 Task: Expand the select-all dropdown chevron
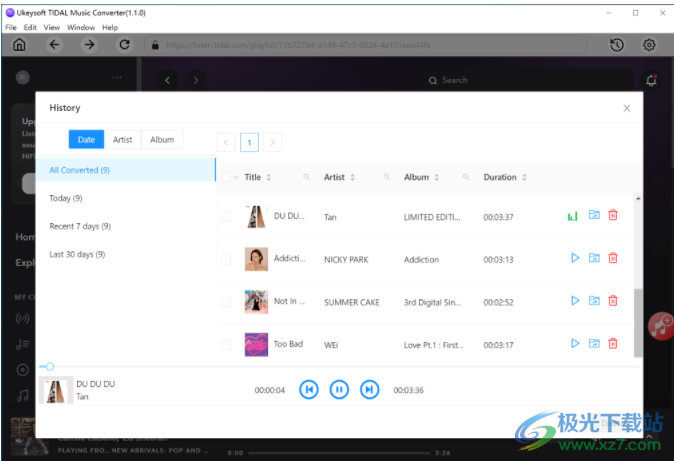click(236, 177)
